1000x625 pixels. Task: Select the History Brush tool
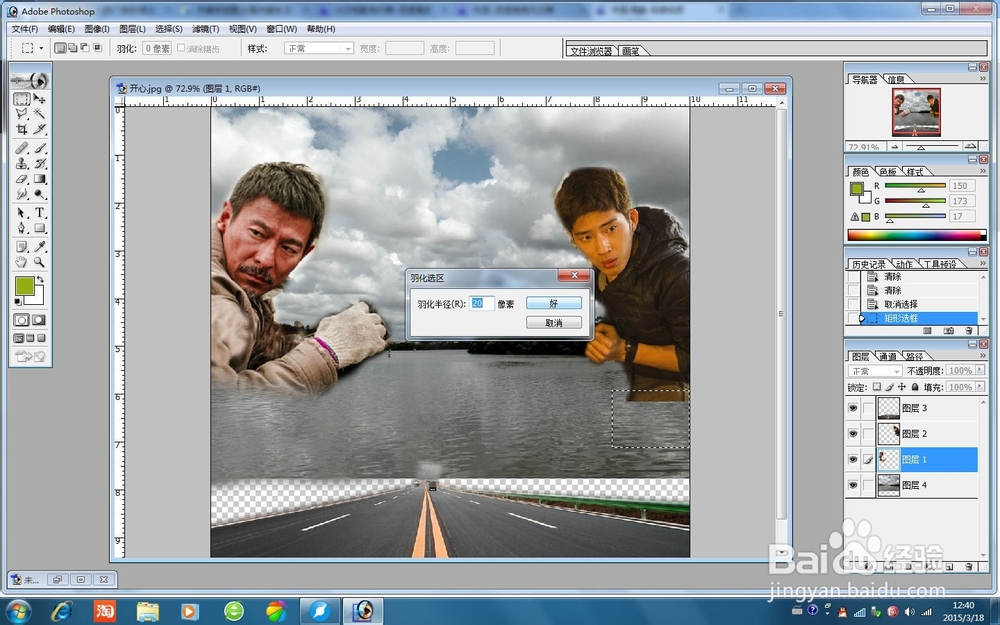click(x=40, y=163)
